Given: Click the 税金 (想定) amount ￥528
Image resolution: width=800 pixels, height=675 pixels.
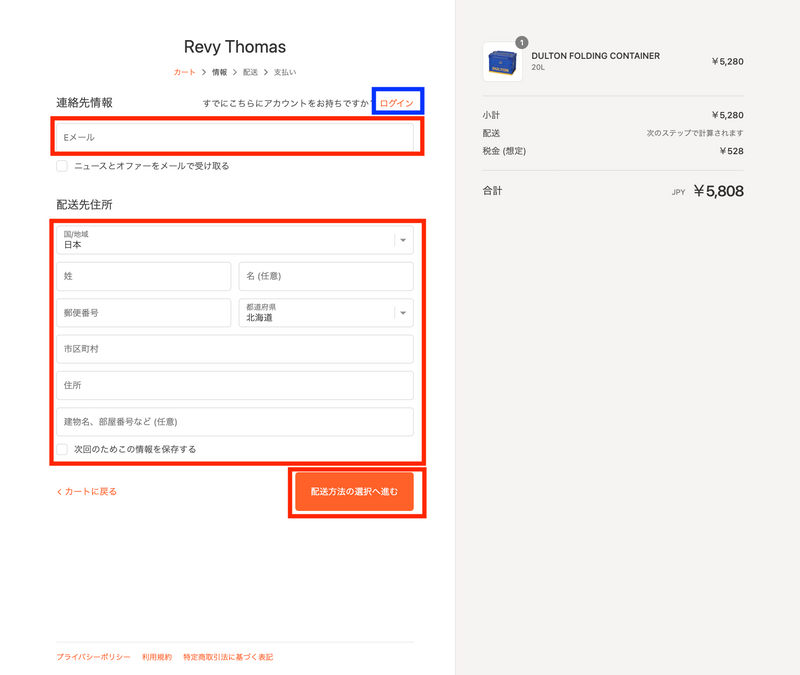Looking at the screenshot, I should point(731,151).
